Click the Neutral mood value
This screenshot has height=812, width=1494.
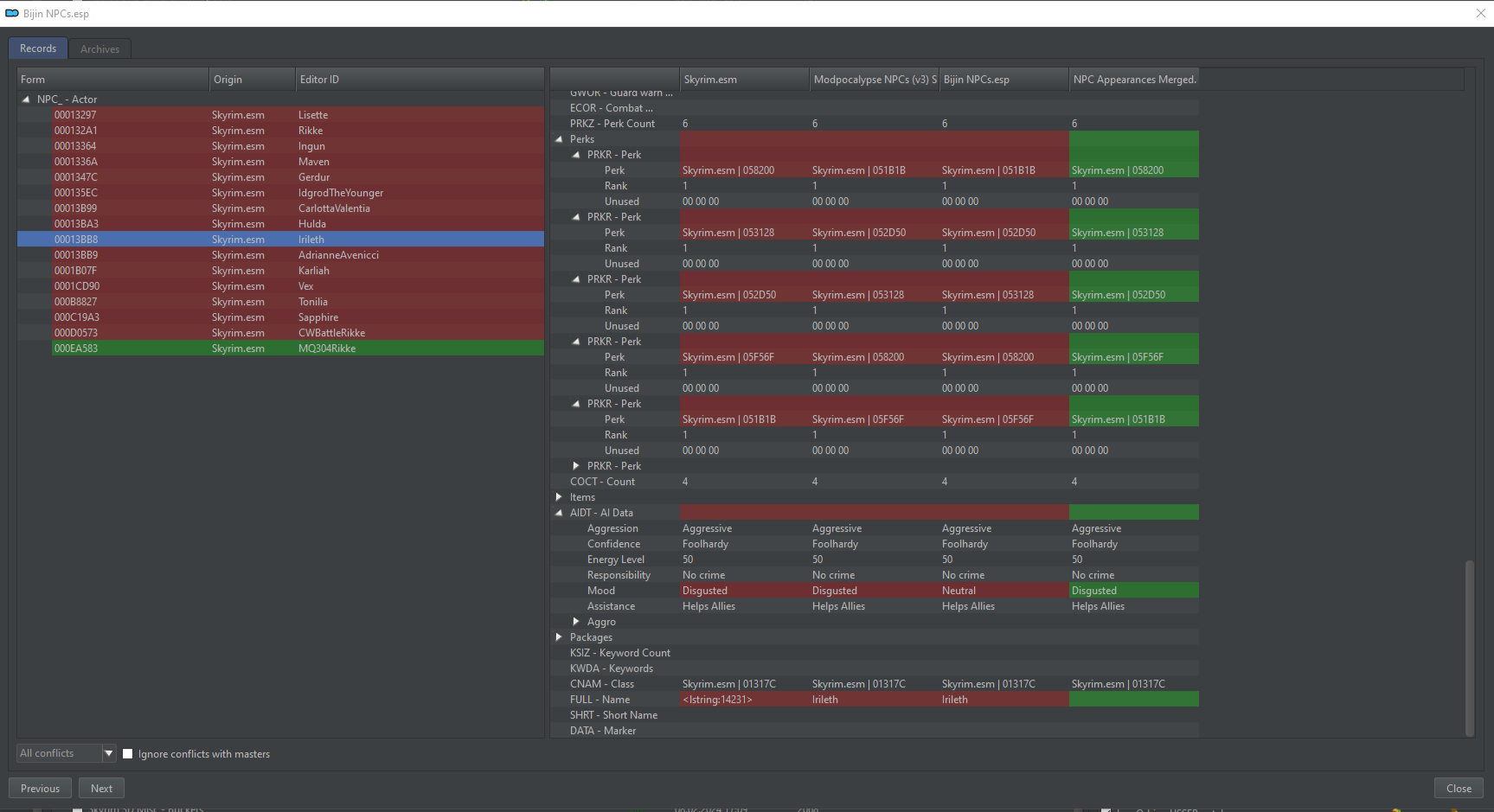(959, 591)
